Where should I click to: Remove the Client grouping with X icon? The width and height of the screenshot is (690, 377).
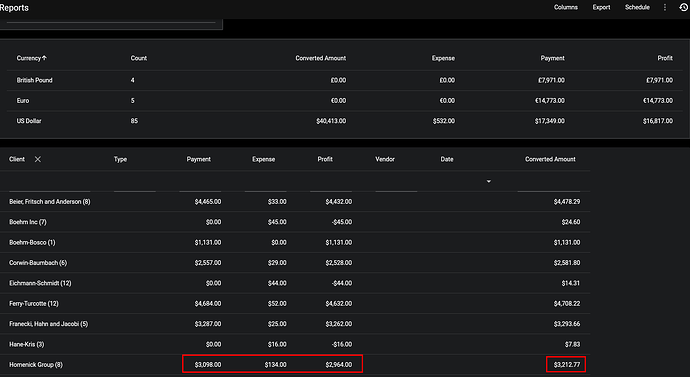38,159
